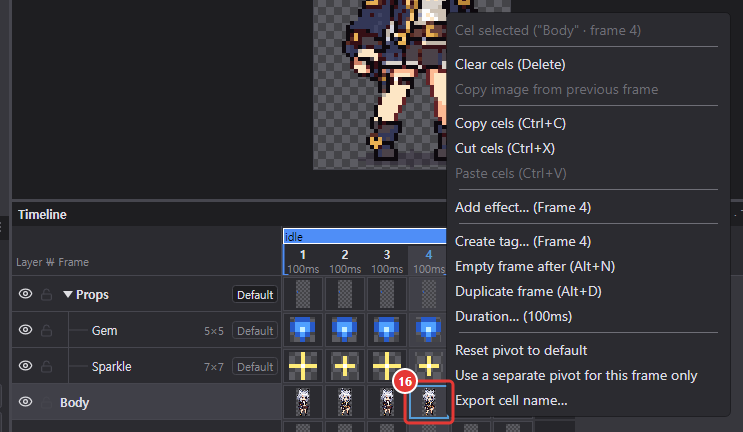Open Duration... (100ms) option

513,316
